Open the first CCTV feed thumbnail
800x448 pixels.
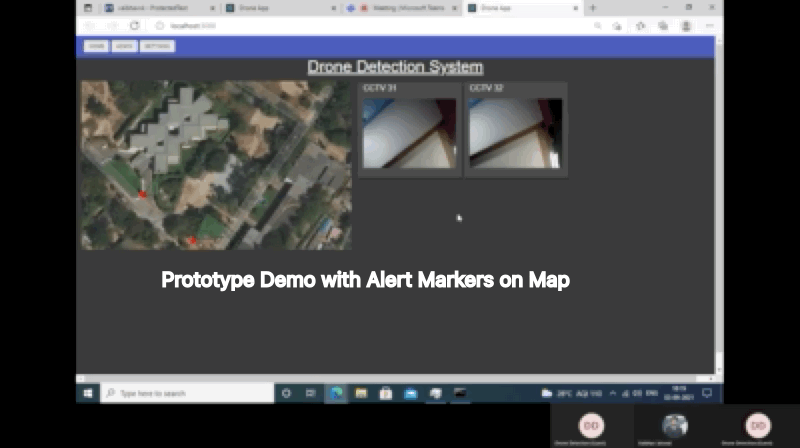pyautogui.click(x=409, y=133)
